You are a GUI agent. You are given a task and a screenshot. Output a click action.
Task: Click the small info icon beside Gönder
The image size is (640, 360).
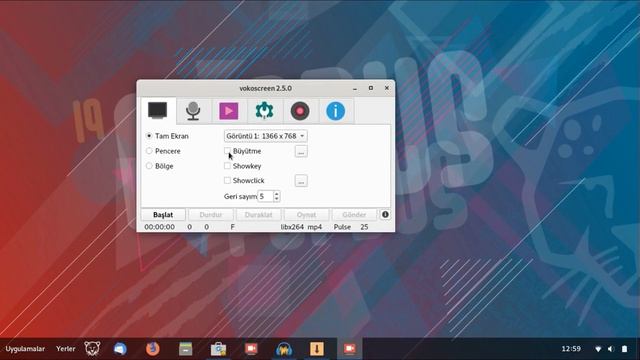tap(385, 215)
